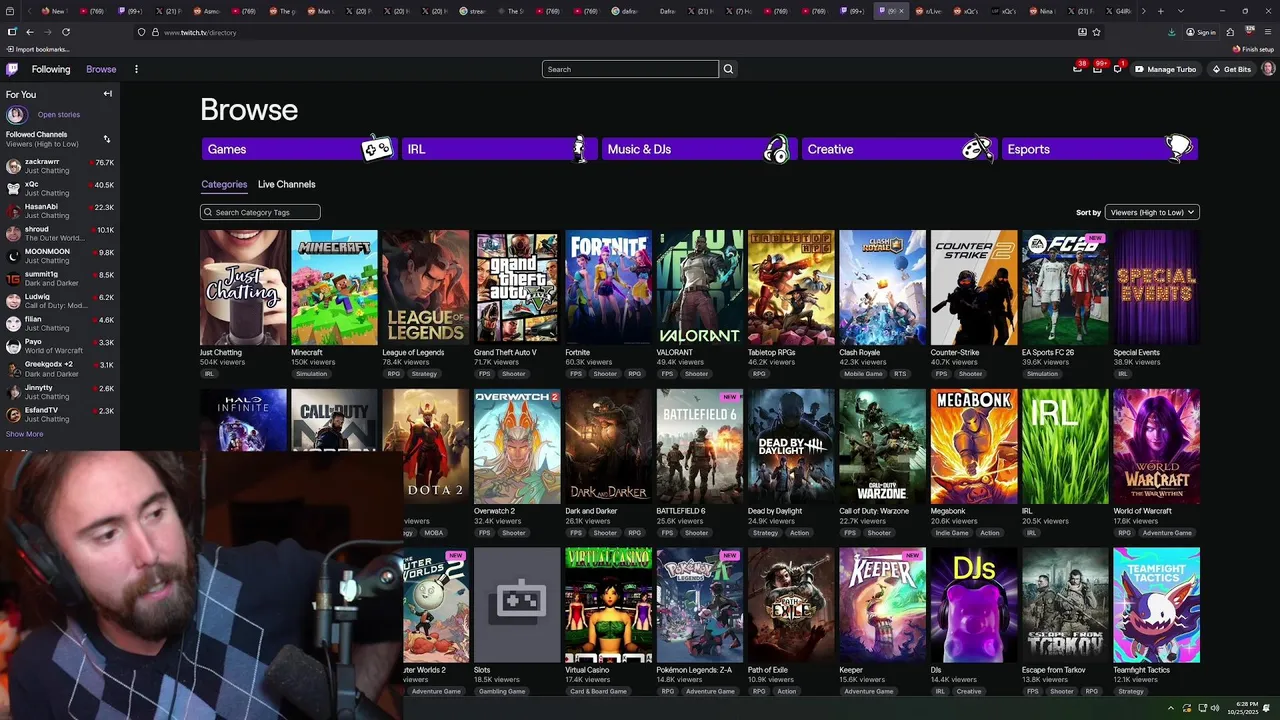
Task: Expand the list all tabs chevron
Action: click(1181, 11)
